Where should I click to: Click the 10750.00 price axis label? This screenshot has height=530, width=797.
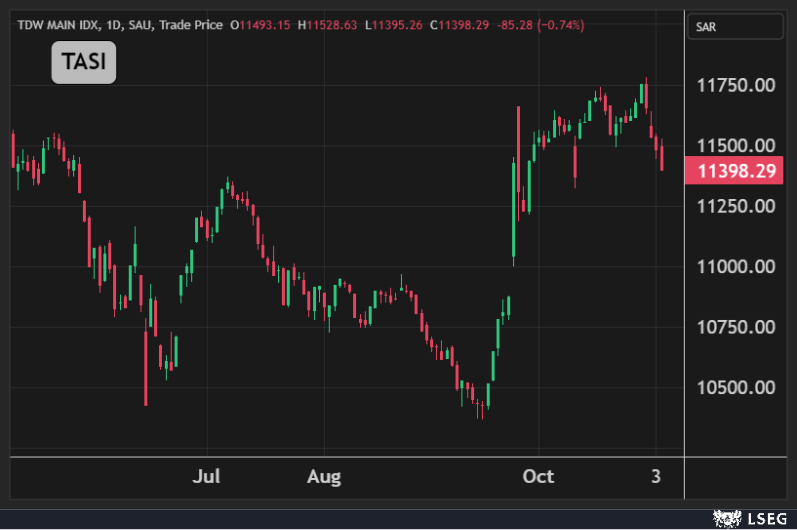pos(736,327)
